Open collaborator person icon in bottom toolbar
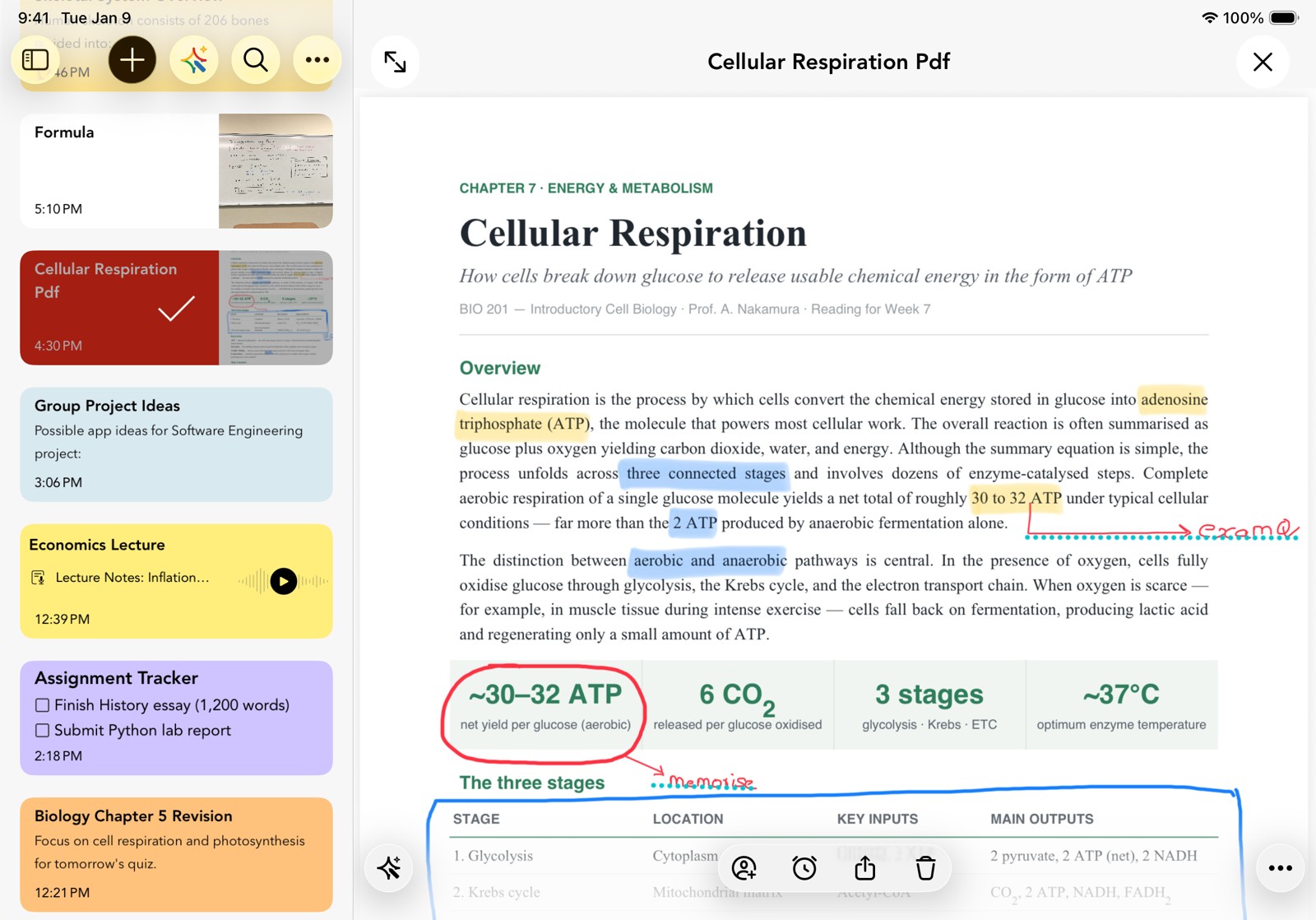1316x920 pixels. pos(744,868)
